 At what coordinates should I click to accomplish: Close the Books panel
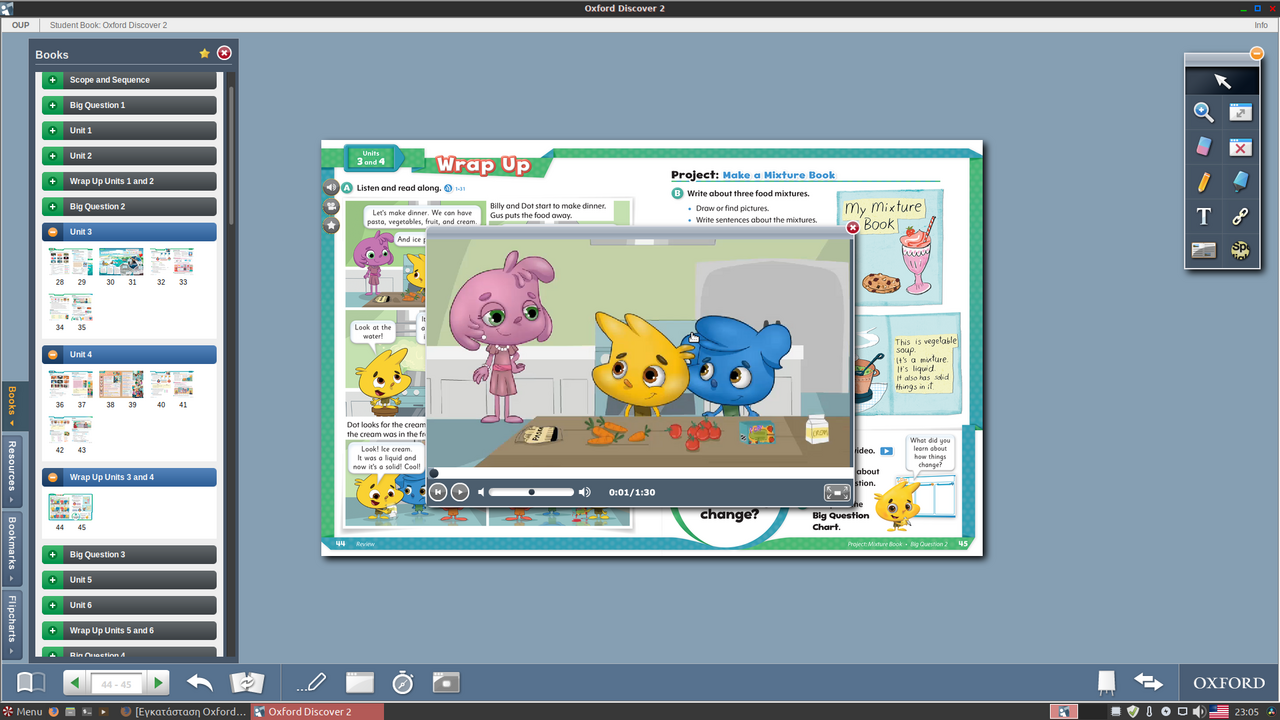point(224,53)
